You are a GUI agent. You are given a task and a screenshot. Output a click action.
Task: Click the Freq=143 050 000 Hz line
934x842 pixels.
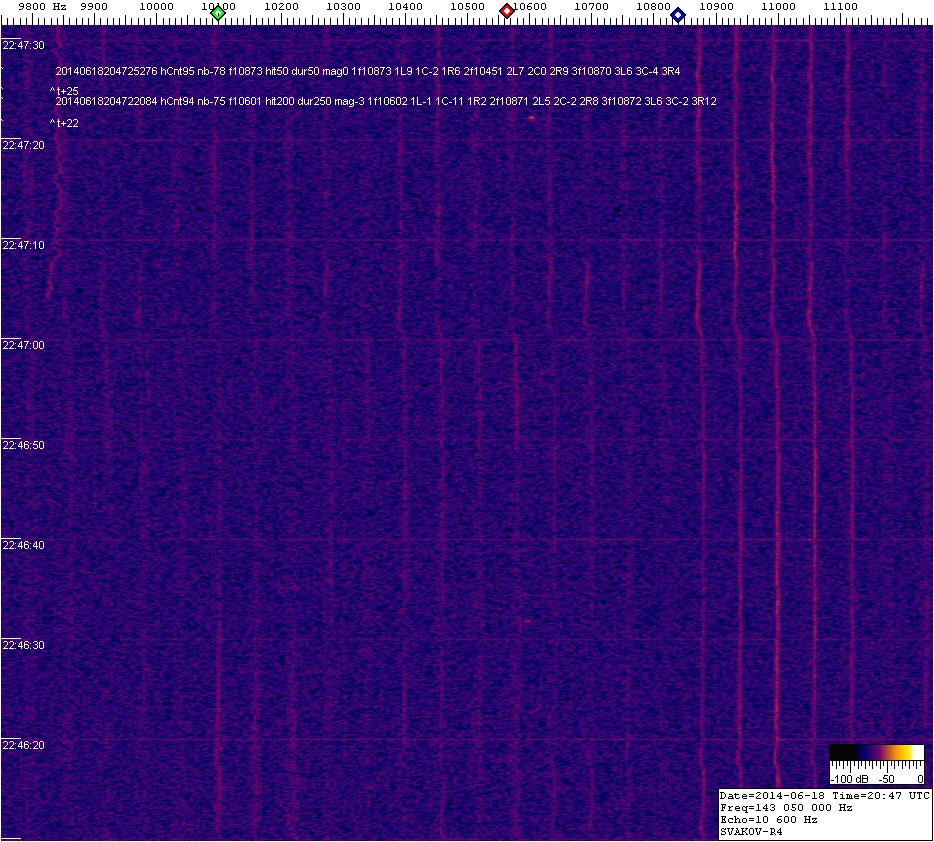click(786, 807)
